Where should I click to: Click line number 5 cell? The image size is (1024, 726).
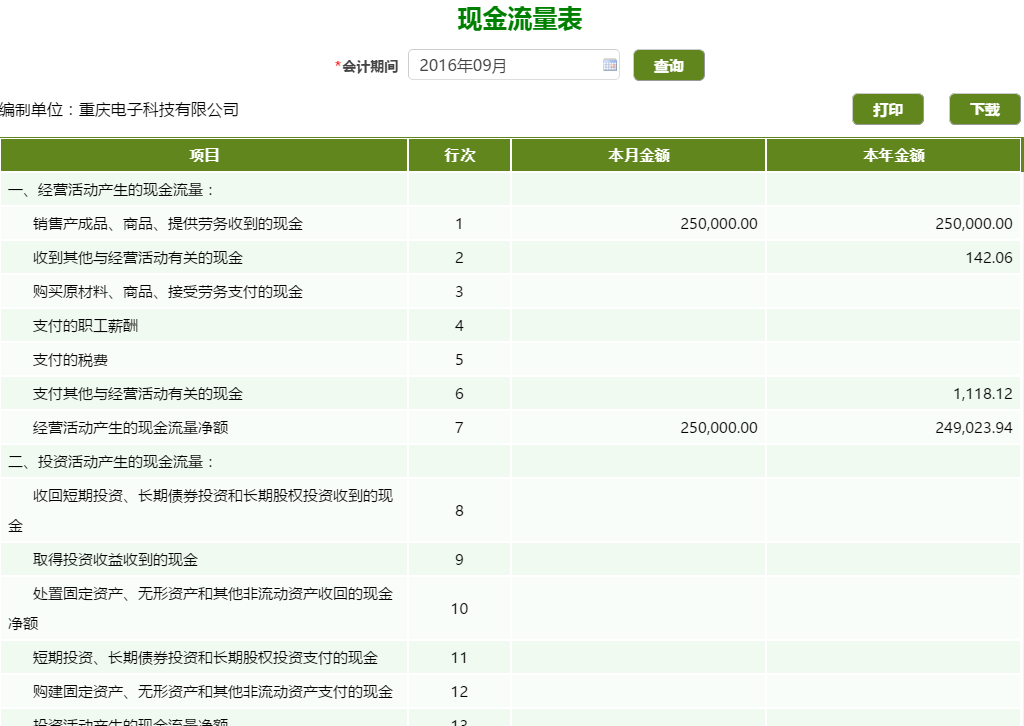point(459,360)
